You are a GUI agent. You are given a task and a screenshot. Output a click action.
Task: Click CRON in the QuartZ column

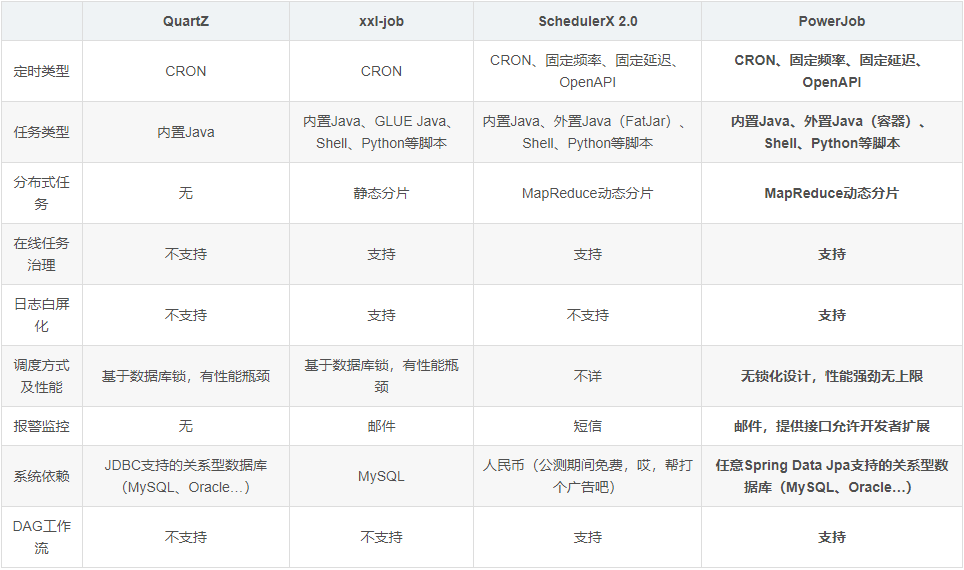pyautogui.click(x=186, y=71)
